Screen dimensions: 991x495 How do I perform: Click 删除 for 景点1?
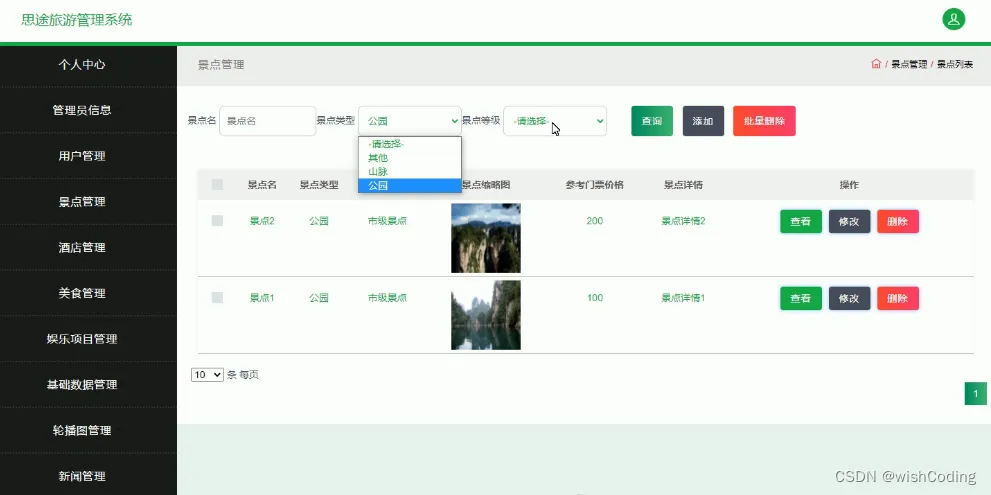click(897, 298)
